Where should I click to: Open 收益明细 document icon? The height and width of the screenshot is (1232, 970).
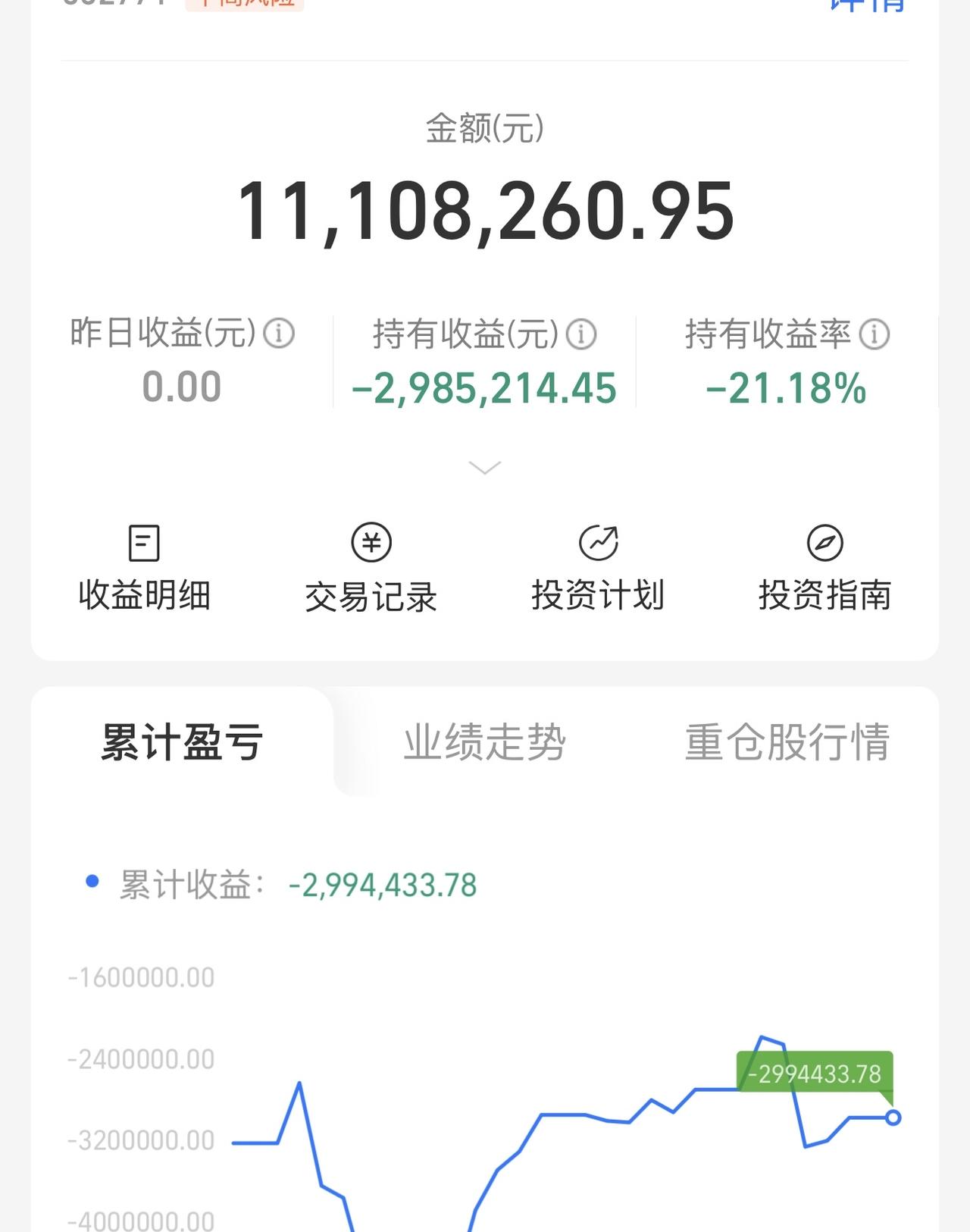144,543
